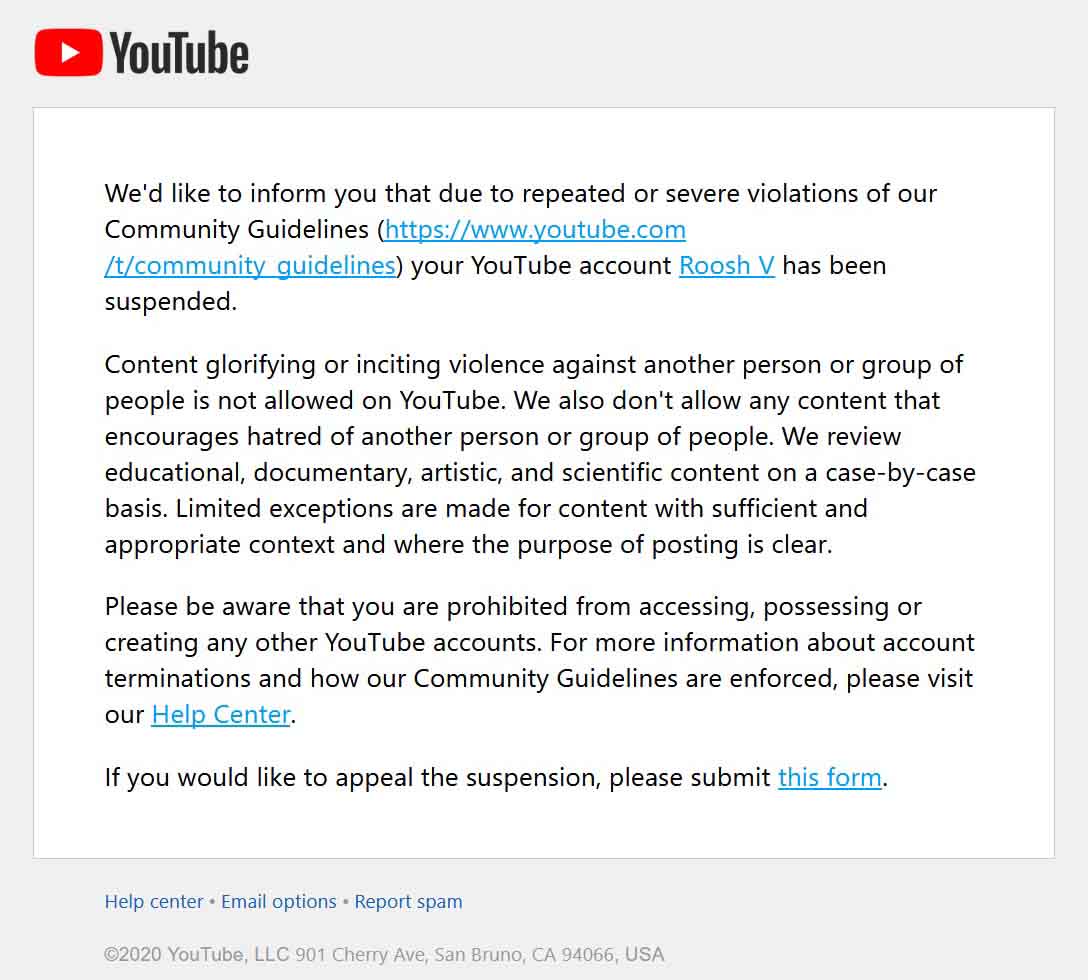Visit the Help Center link in the message body
Viewport: 1088px width, 980px height.
(221, 715)
